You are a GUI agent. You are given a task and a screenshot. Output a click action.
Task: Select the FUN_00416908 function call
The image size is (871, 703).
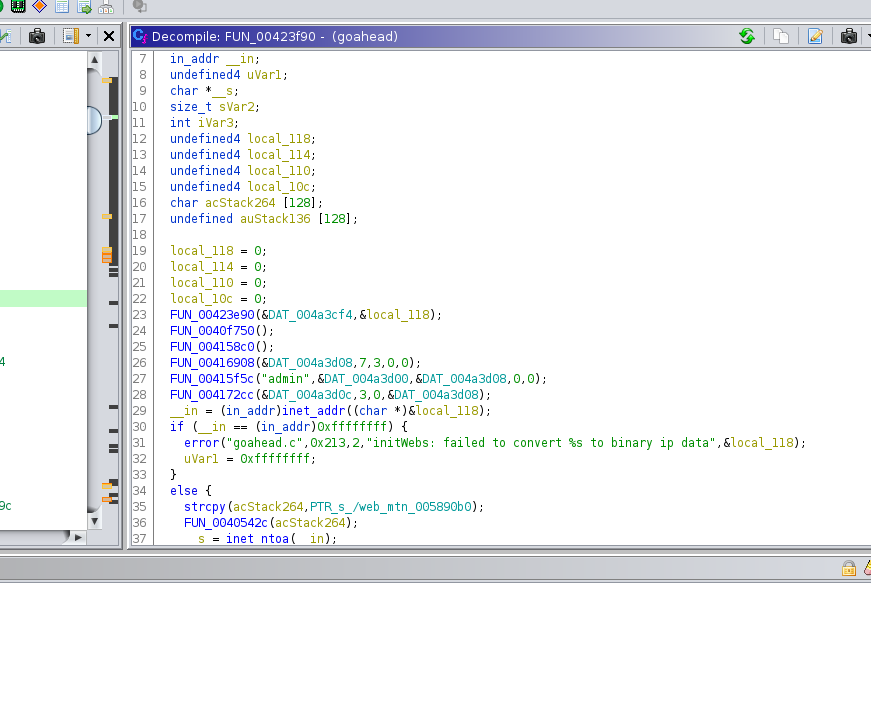click(212, 363)
